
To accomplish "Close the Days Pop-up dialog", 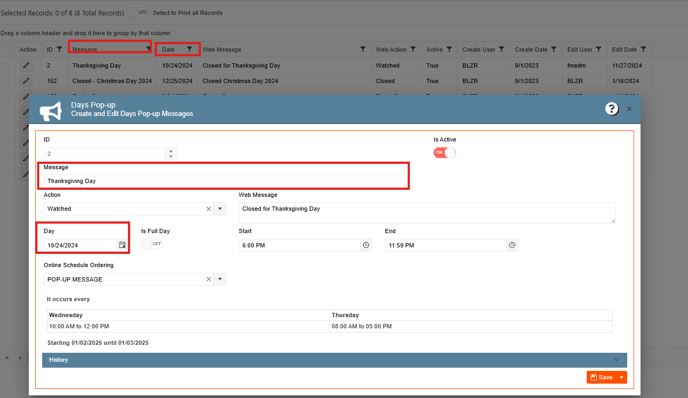I will point(629,109).
